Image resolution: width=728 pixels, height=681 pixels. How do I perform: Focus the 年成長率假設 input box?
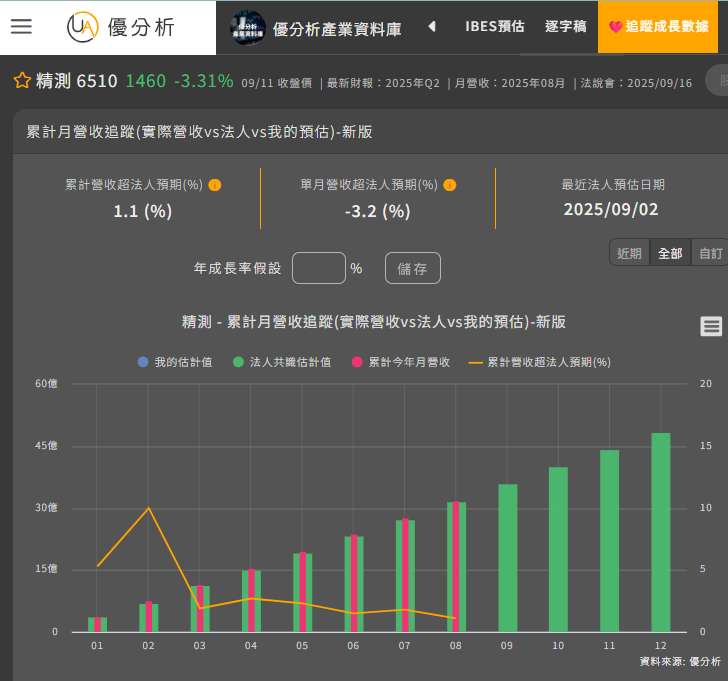[x=319, y=268]
